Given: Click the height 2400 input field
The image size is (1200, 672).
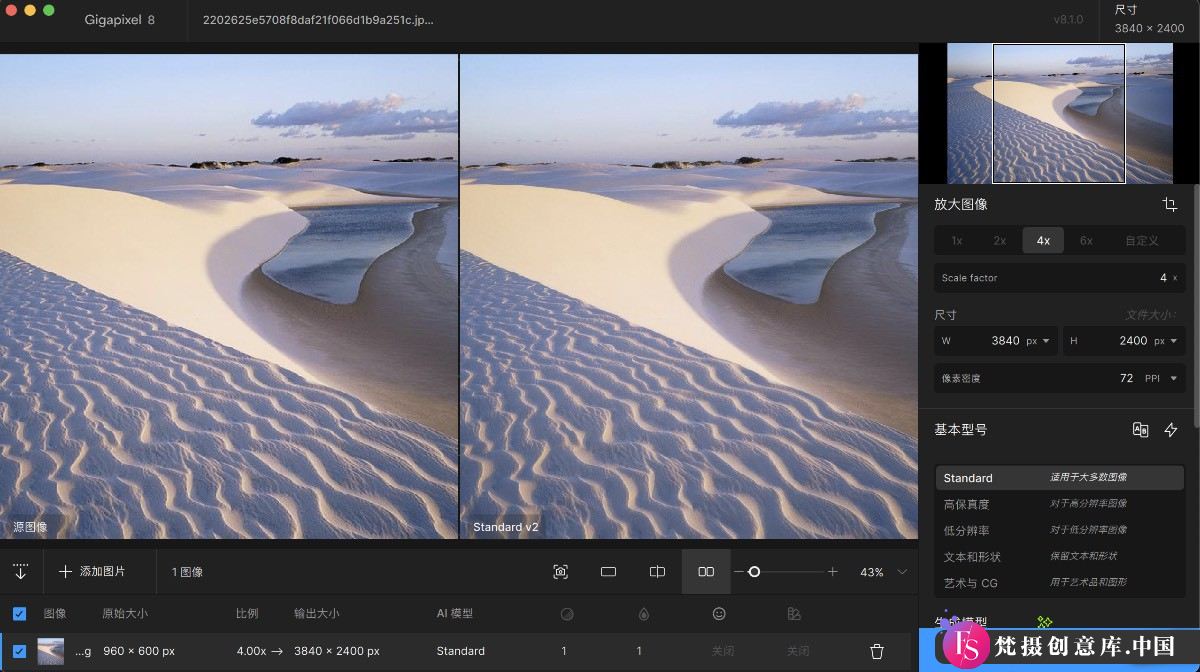Looking at the screenshot, I should [x=1124, y=341].
